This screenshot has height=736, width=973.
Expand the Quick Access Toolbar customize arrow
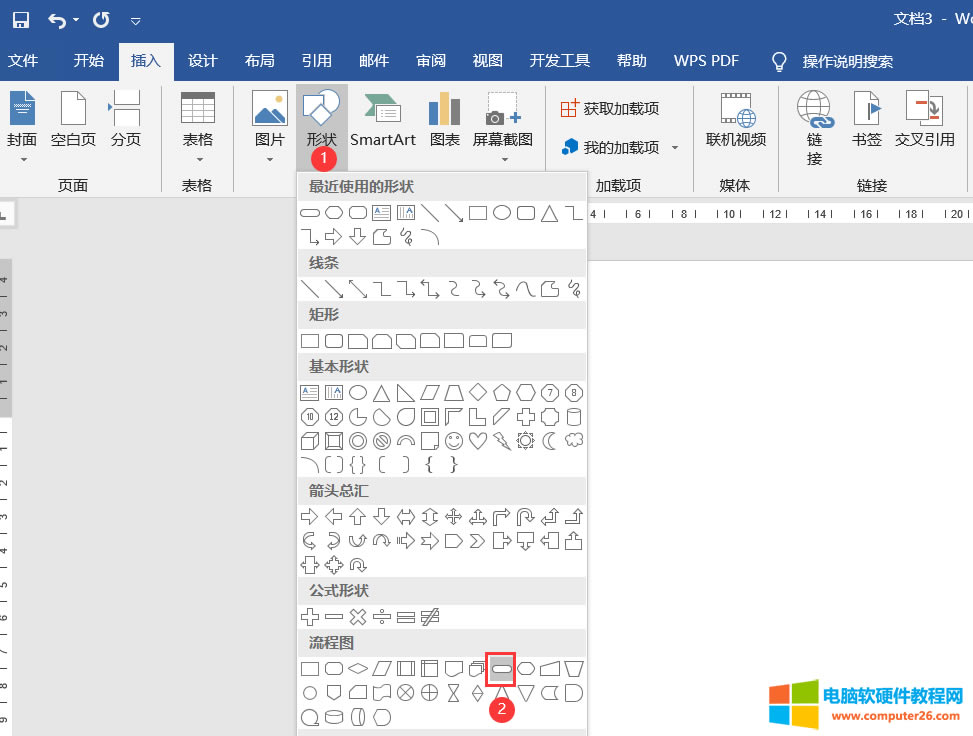click(135, 20)
